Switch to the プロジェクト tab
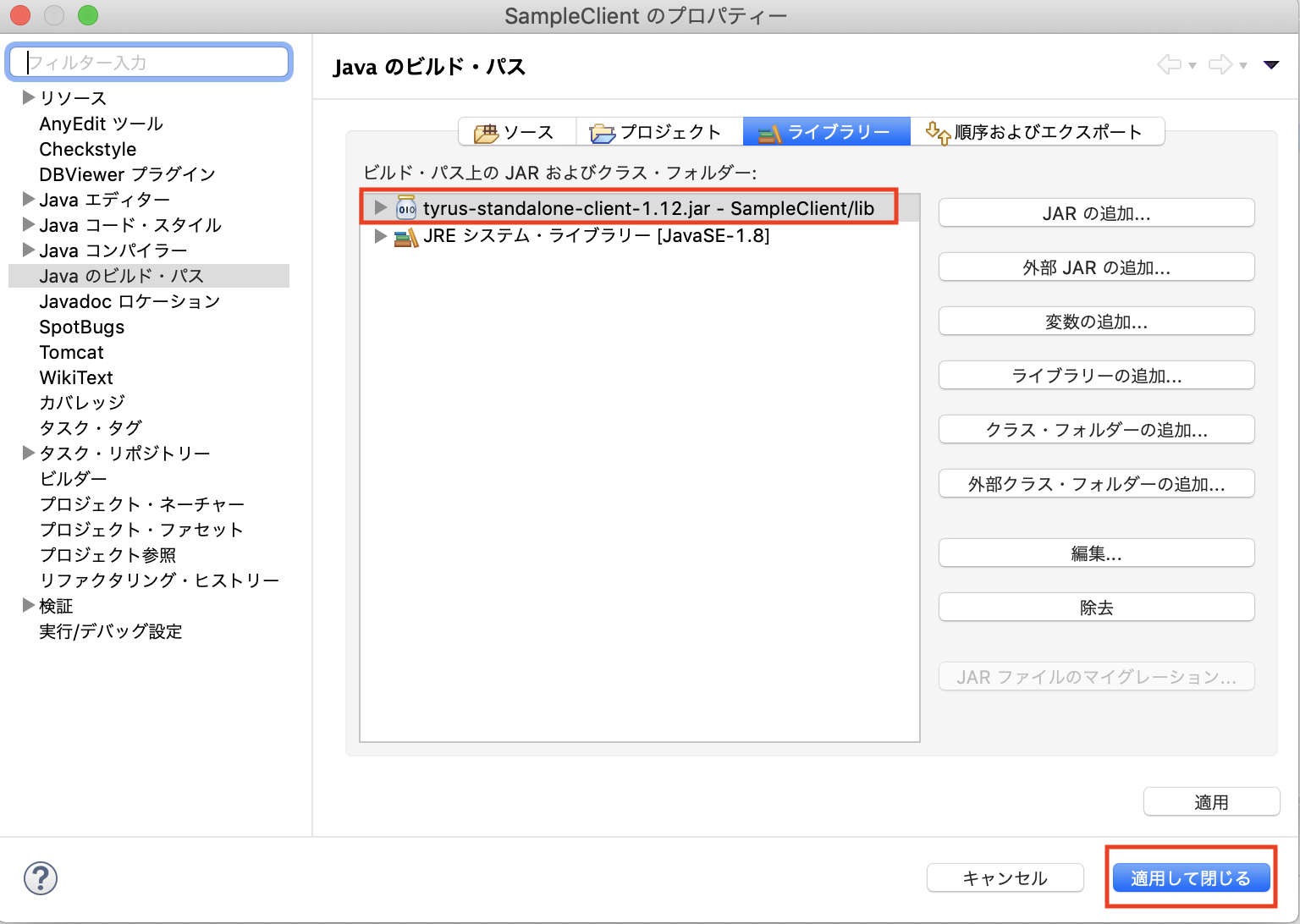1300x924 pixels. pyautogui.click(x=659, y=132)
